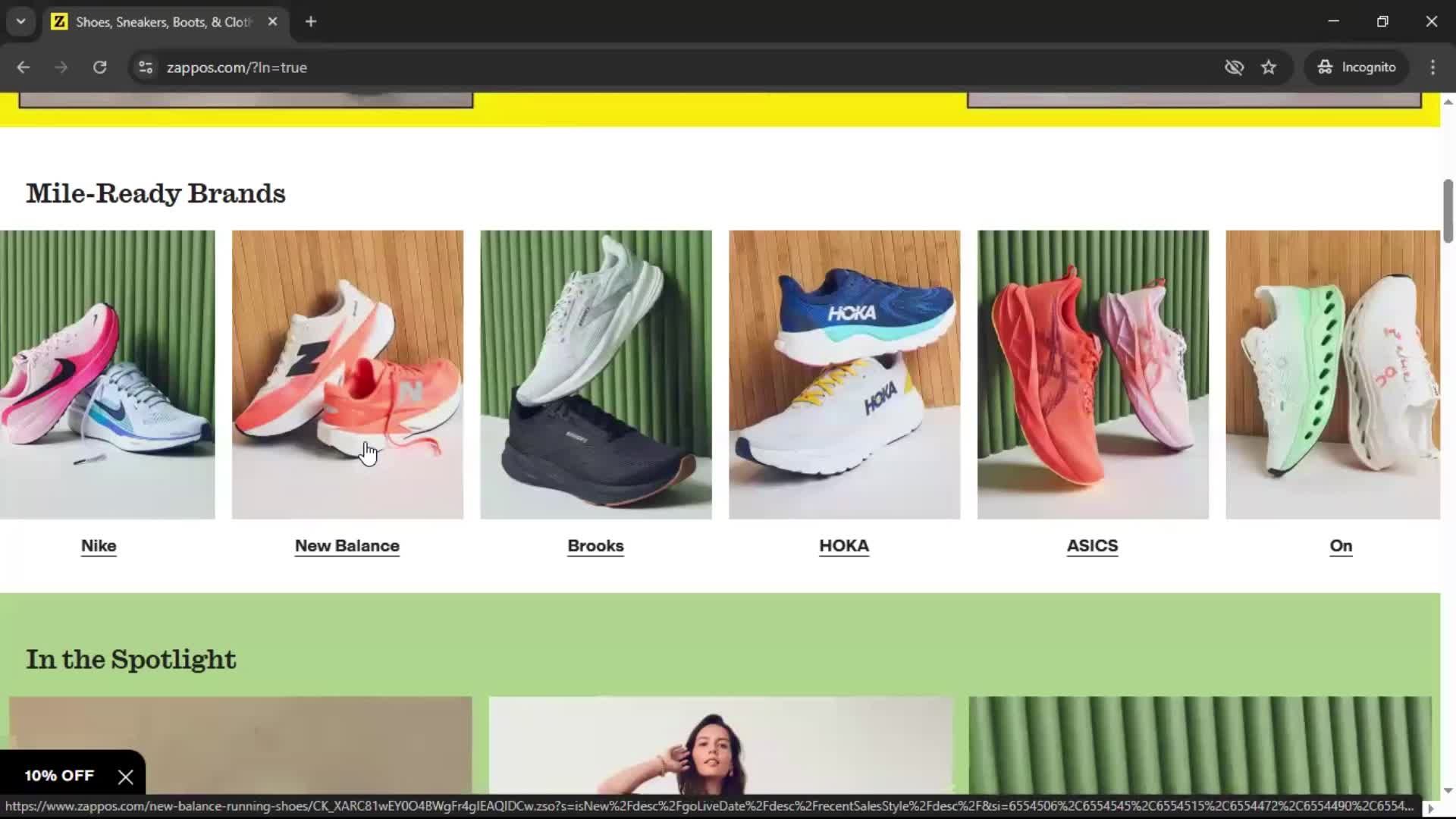The image size is (1456, 819).
Task: Reload the Zappos page
Action: tap(99, 67)
